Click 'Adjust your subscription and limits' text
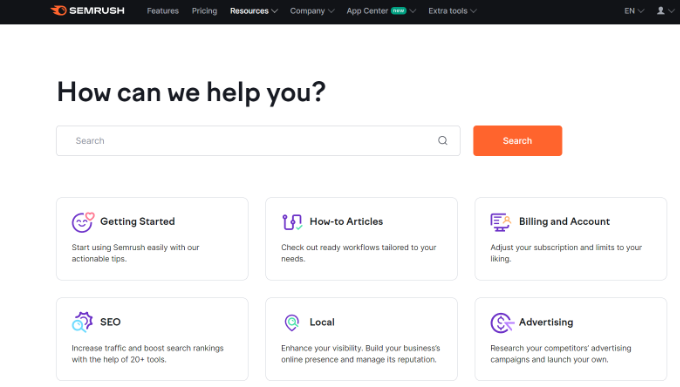Viewport: 680px width, 387px height. 566,253
